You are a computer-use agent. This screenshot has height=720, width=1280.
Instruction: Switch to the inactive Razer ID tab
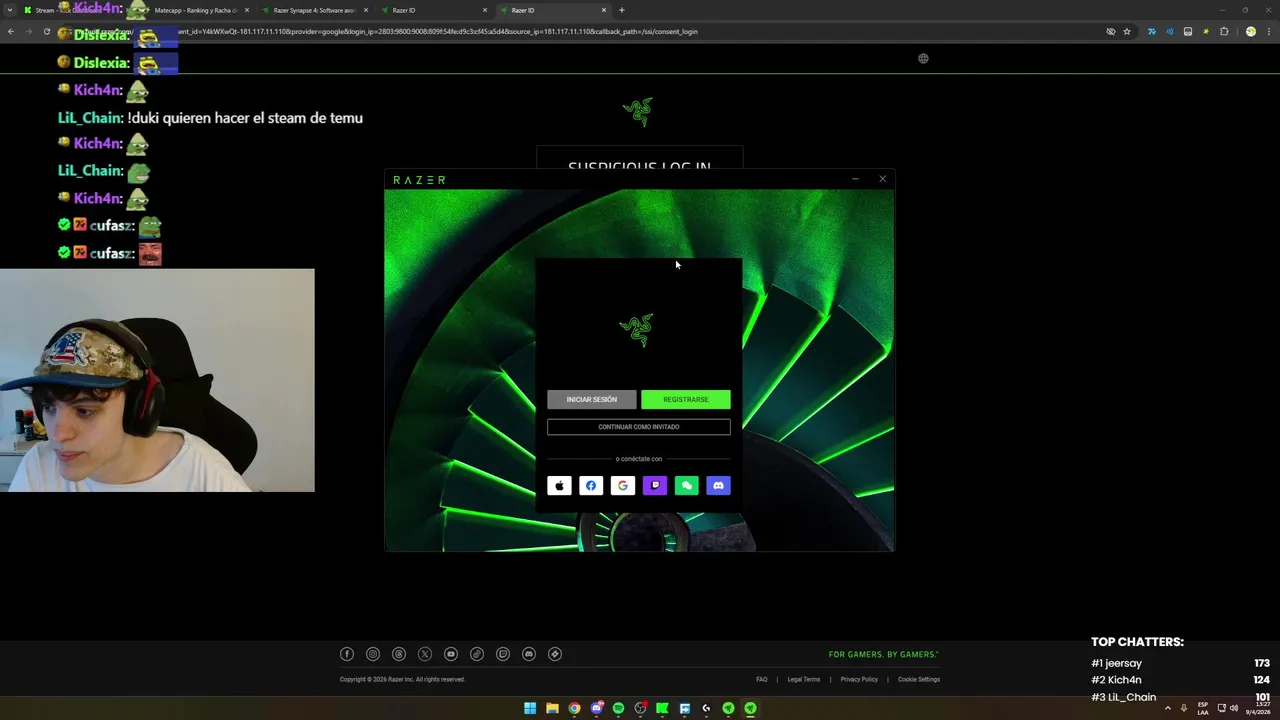point(433,10)
